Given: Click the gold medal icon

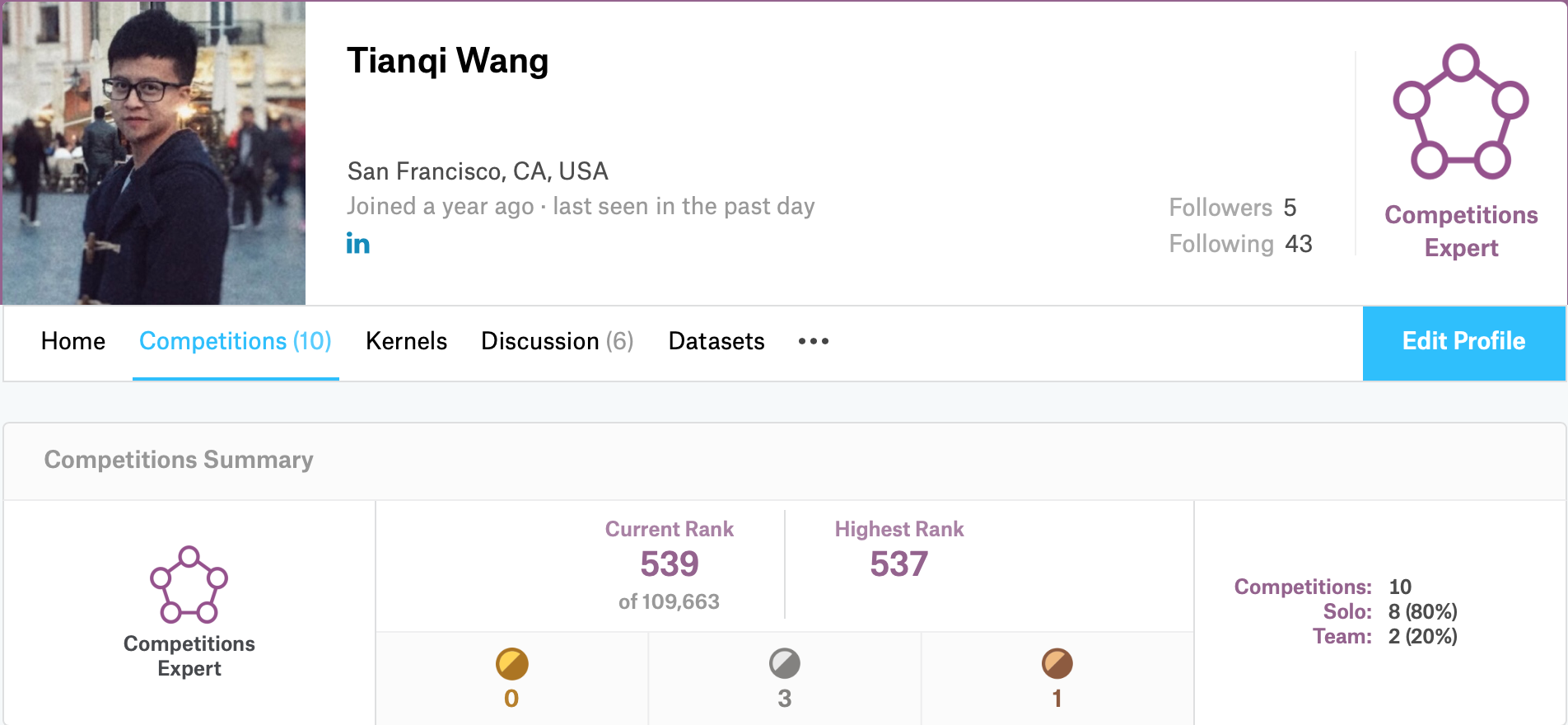Looking at the screenshot, I should 511,664.
